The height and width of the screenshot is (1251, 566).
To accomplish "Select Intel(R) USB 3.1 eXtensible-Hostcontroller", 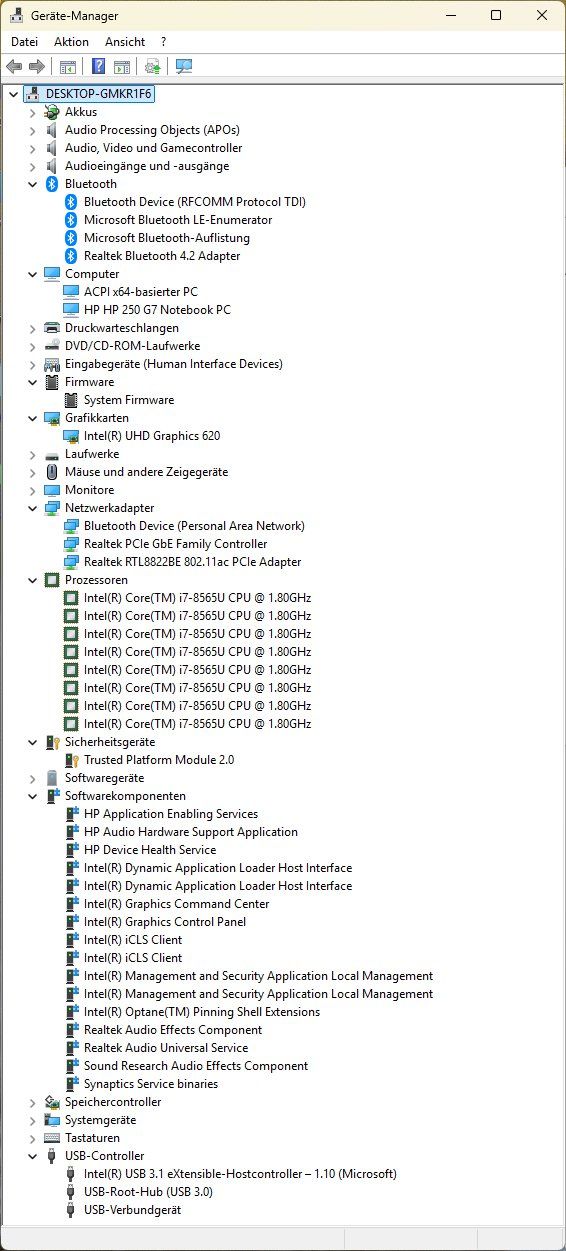I will (240, 1174).
